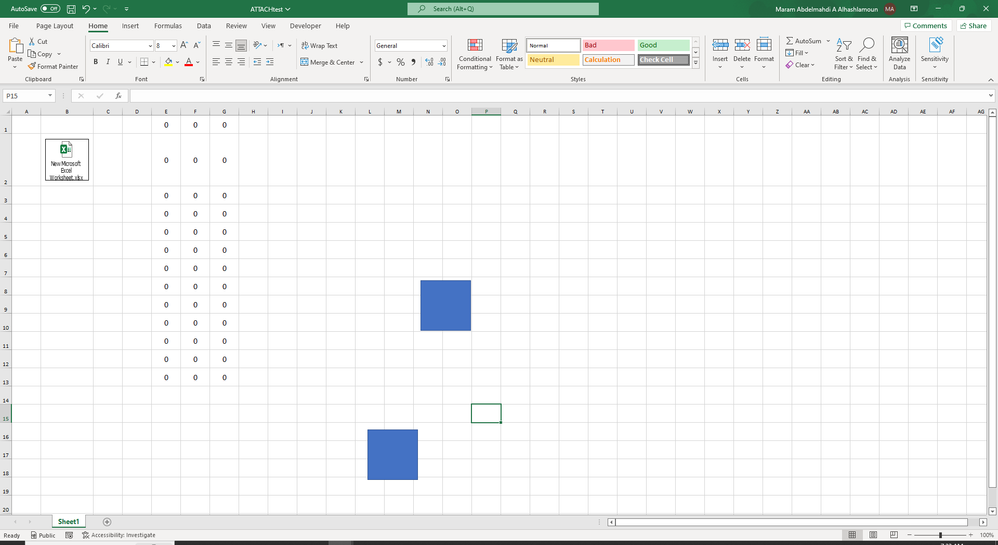Open Sort & Filter menu
Viewport: 998px width, 545px height.
click(844, 54)
